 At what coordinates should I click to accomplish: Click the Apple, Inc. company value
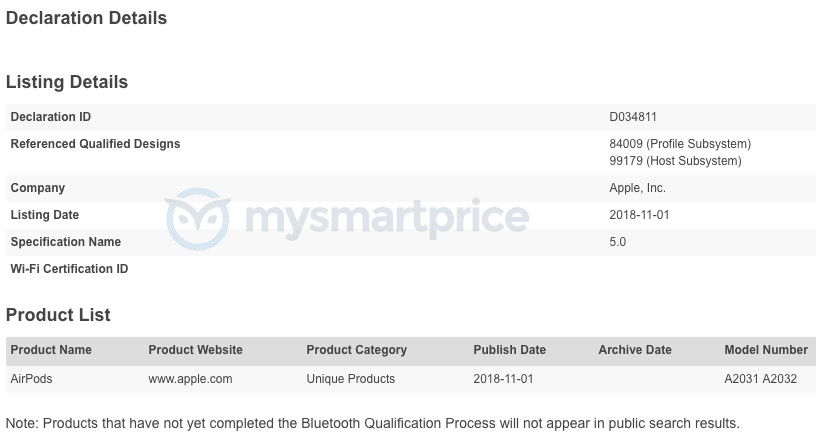coord(638,188)
